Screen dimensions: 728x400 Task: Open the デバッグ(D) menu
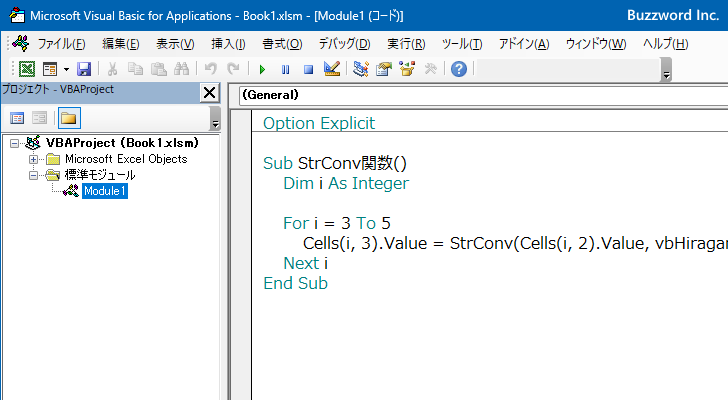(344, 44)
